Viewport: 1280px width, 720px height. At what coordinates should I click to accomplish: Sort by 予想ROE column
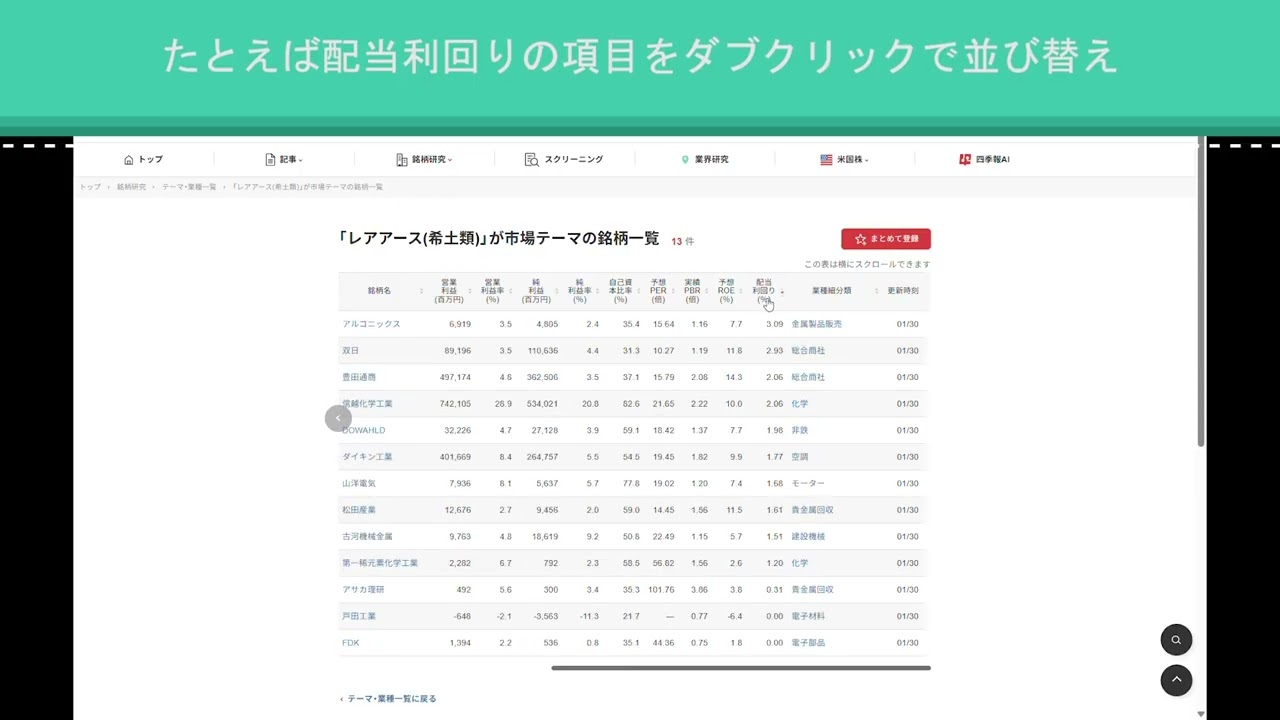click(x=726, y=291)
